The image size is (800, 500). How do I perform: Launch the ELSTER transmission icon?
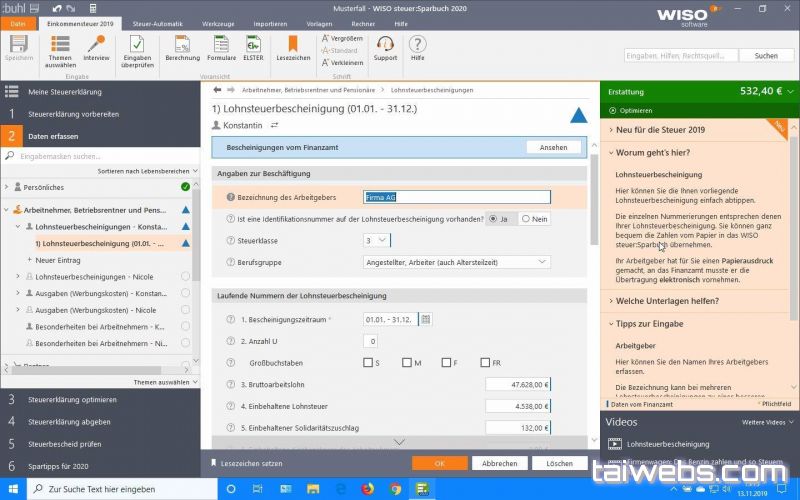(x=254, y=44)
